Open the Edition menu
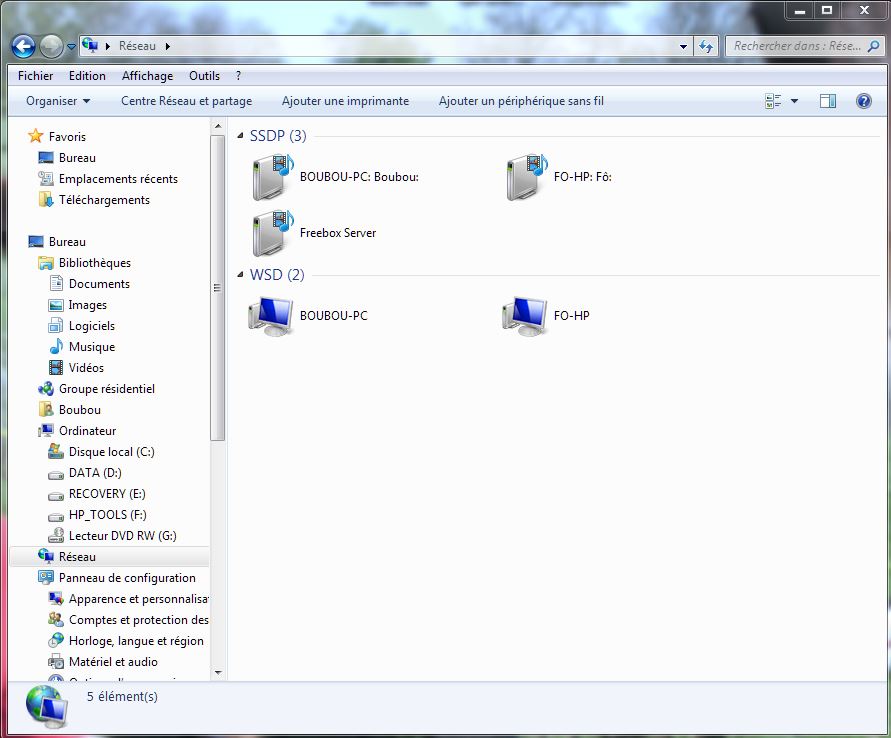This screenshot has width=891, height=738. [x=87, y=76]
